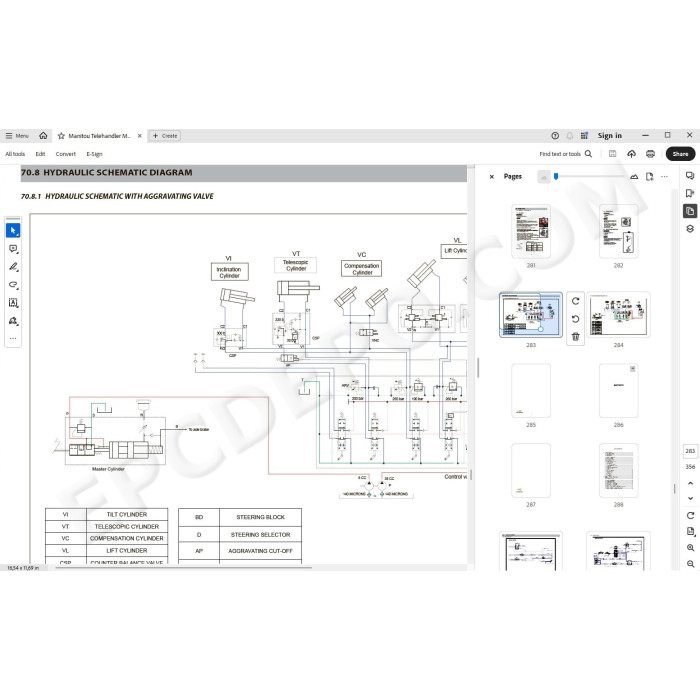Close the Pages panel
The width and height of the screenshot is (700, 700).
pos(492,177)
